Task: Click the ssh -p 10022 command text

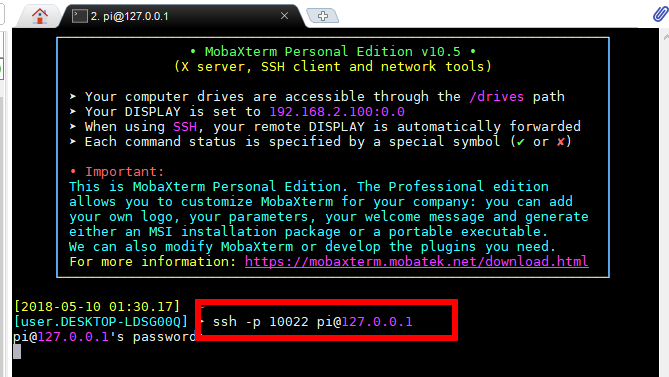Action: 260,322
